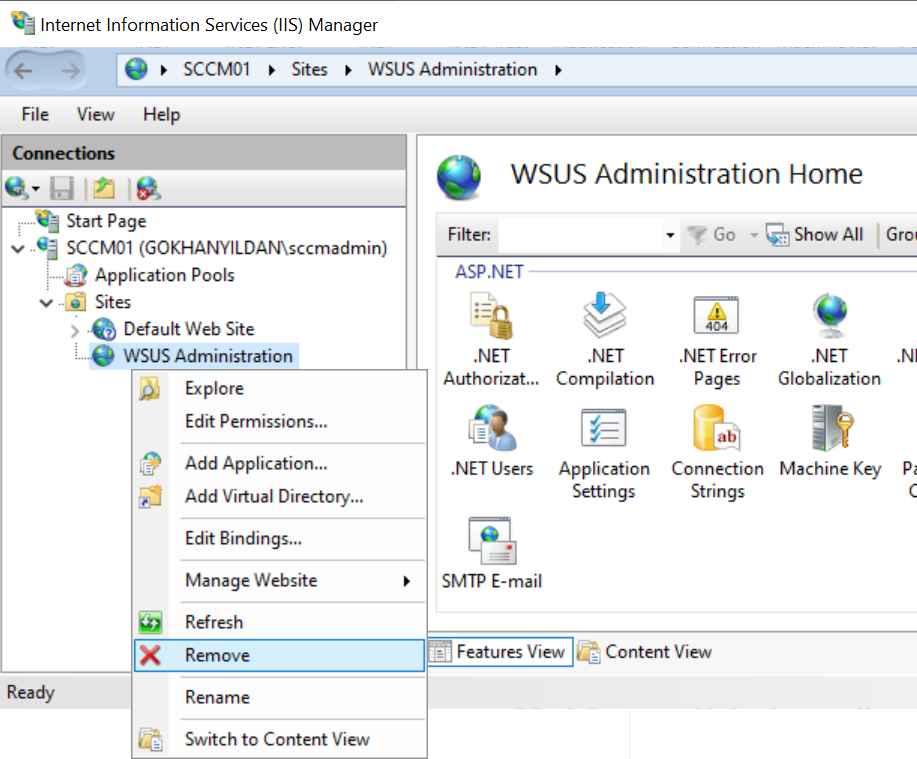Screen dimensions: 917x759
Task: Click the Forward navigation arrow
Action: (x=71, y=71)
